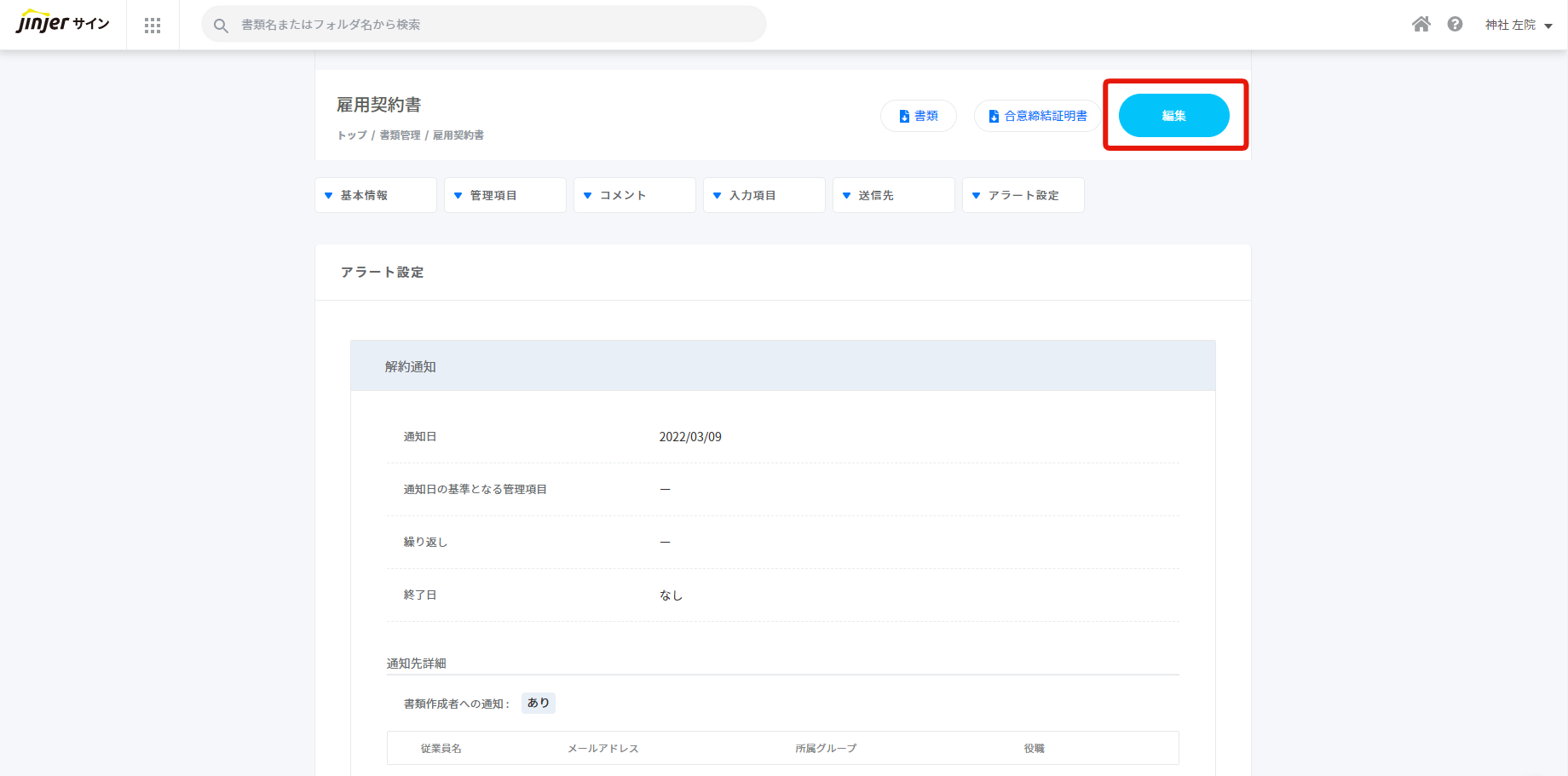Screen dimensions: 1568x776
Task: Download the 合意締結証明書 certificate
Action: coord(1037,116)
